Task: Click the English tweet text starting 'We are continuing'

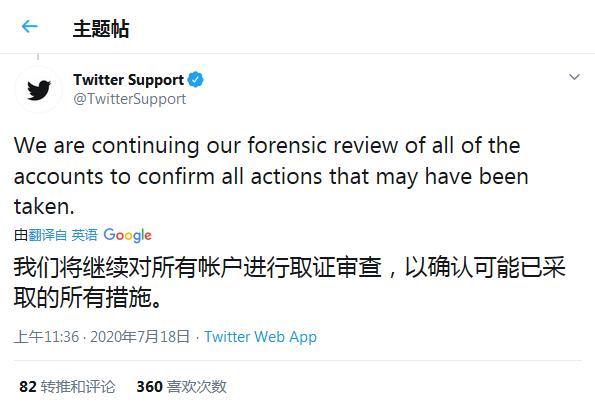Action: coord(271,176)
